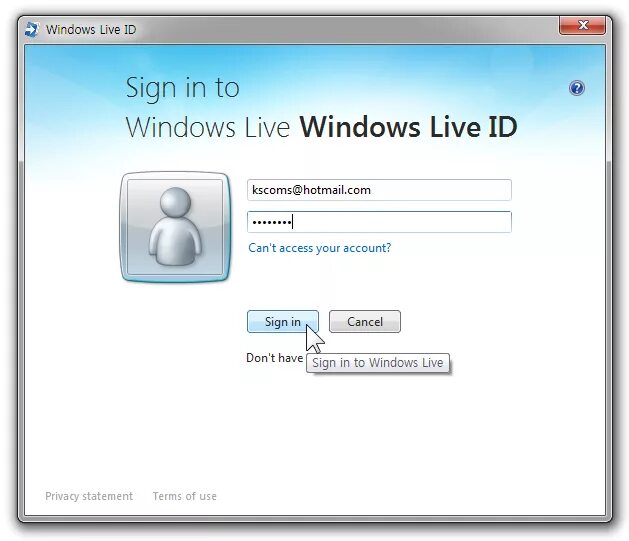
Task: Click the Cancel button
Action: [x=365, y=322]
